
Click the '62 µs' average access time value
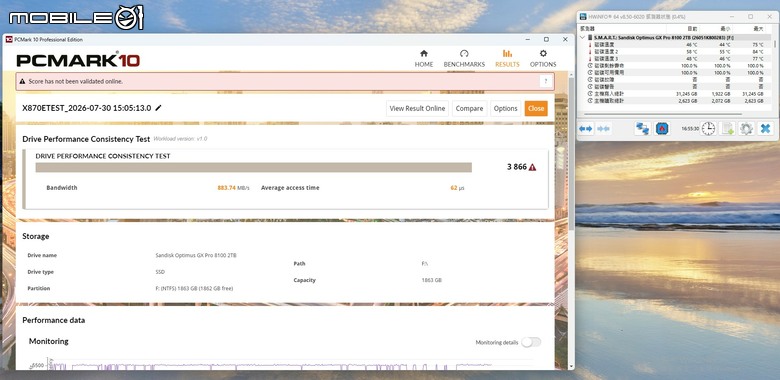click(457, 188)
